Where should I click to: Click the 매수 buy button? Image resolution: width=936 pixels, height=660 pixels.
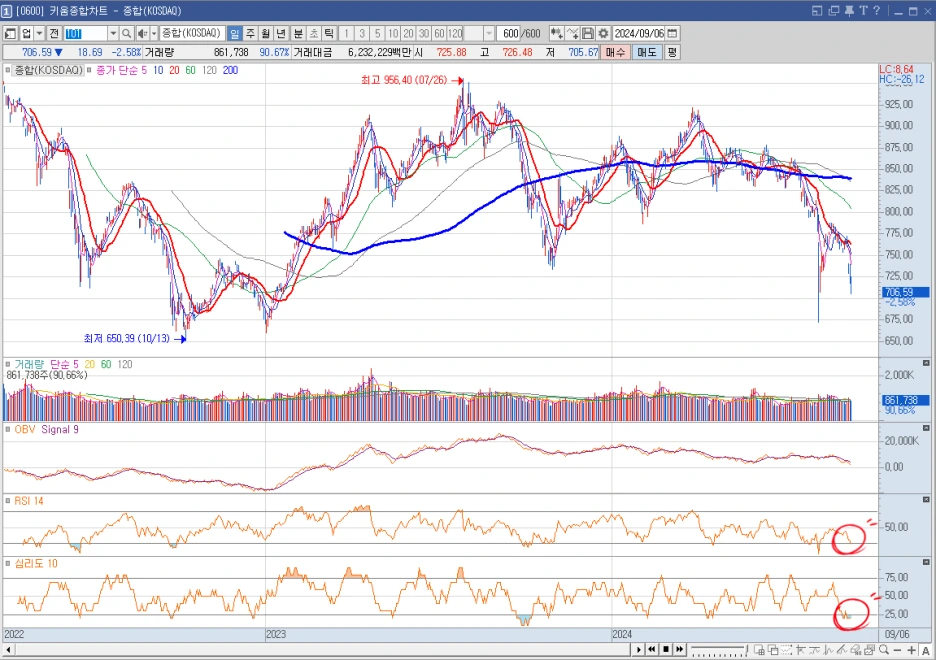pyautogui.click(x=615, y=53)
